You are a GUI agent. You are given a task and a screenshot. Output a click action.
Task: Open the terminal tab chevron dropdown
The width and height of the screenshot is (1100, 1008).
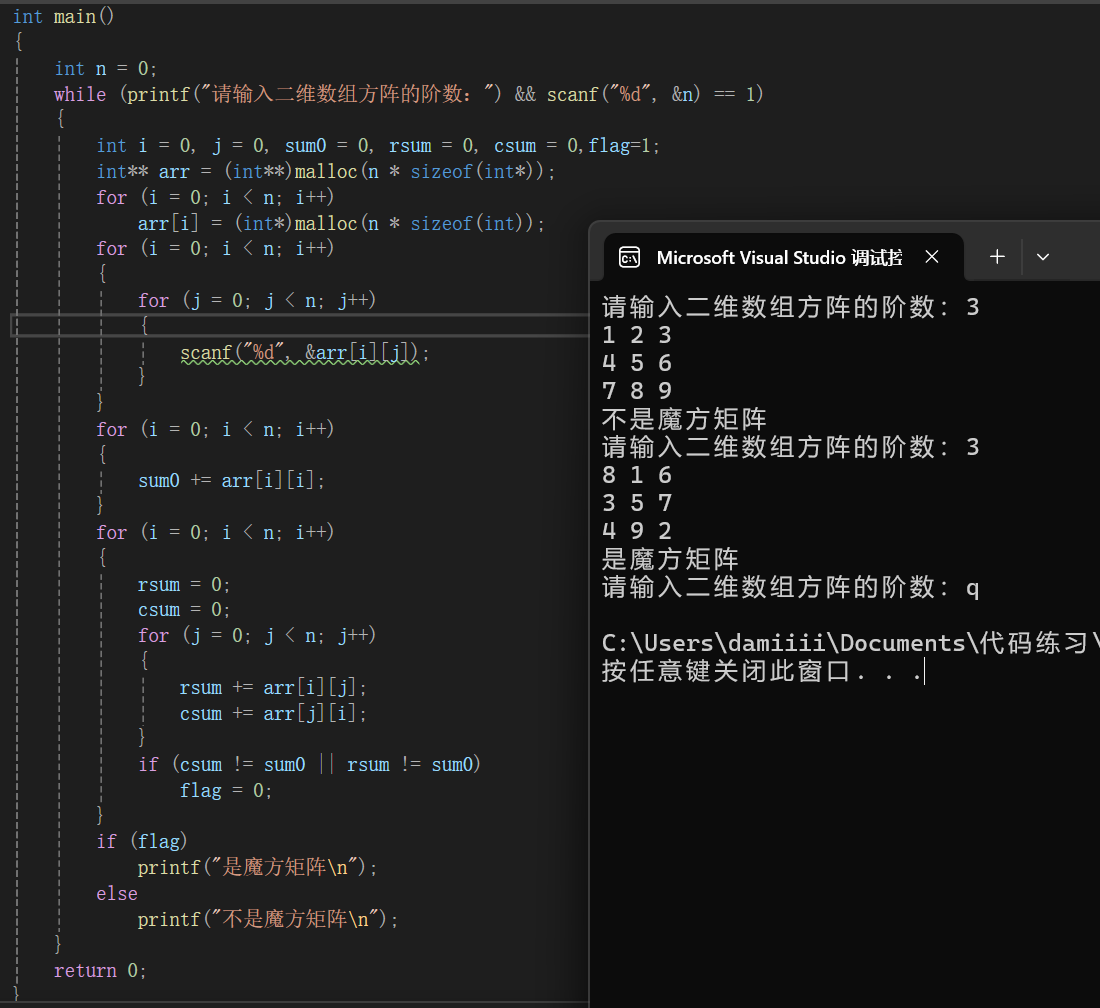click(1043, 257)
